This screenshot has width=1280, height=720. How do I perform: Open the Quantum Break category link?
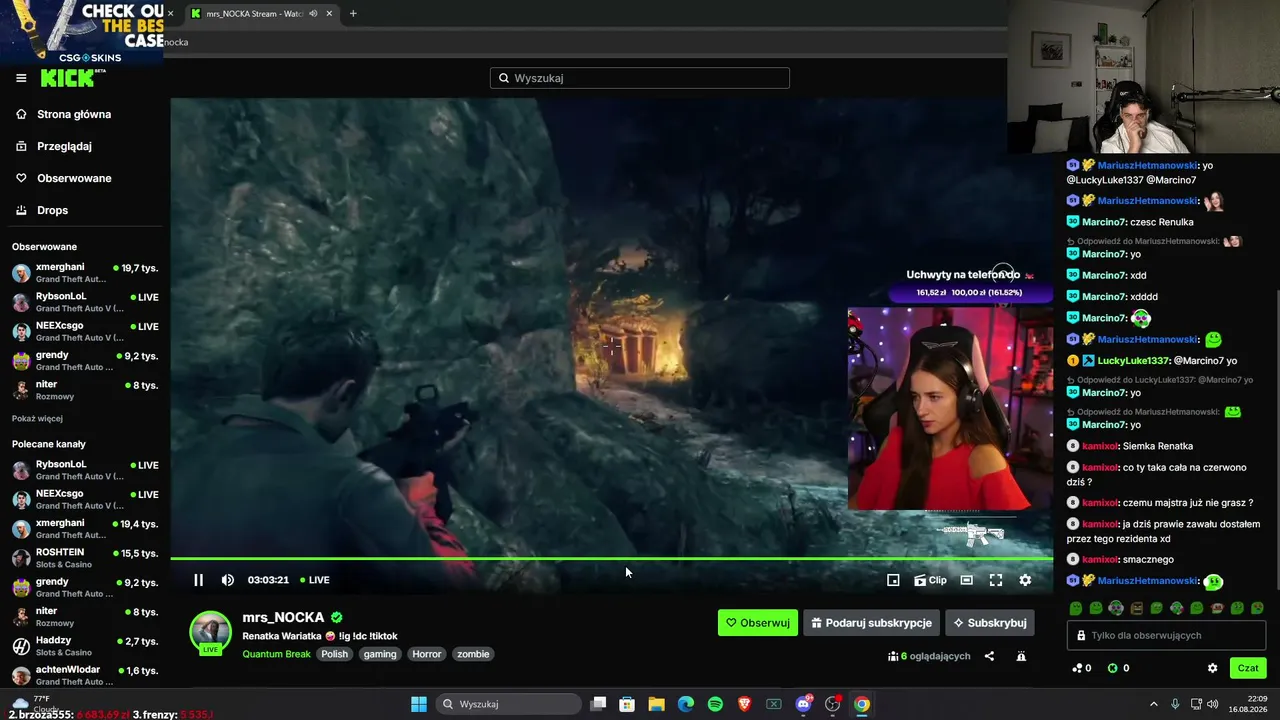(277, 654)
